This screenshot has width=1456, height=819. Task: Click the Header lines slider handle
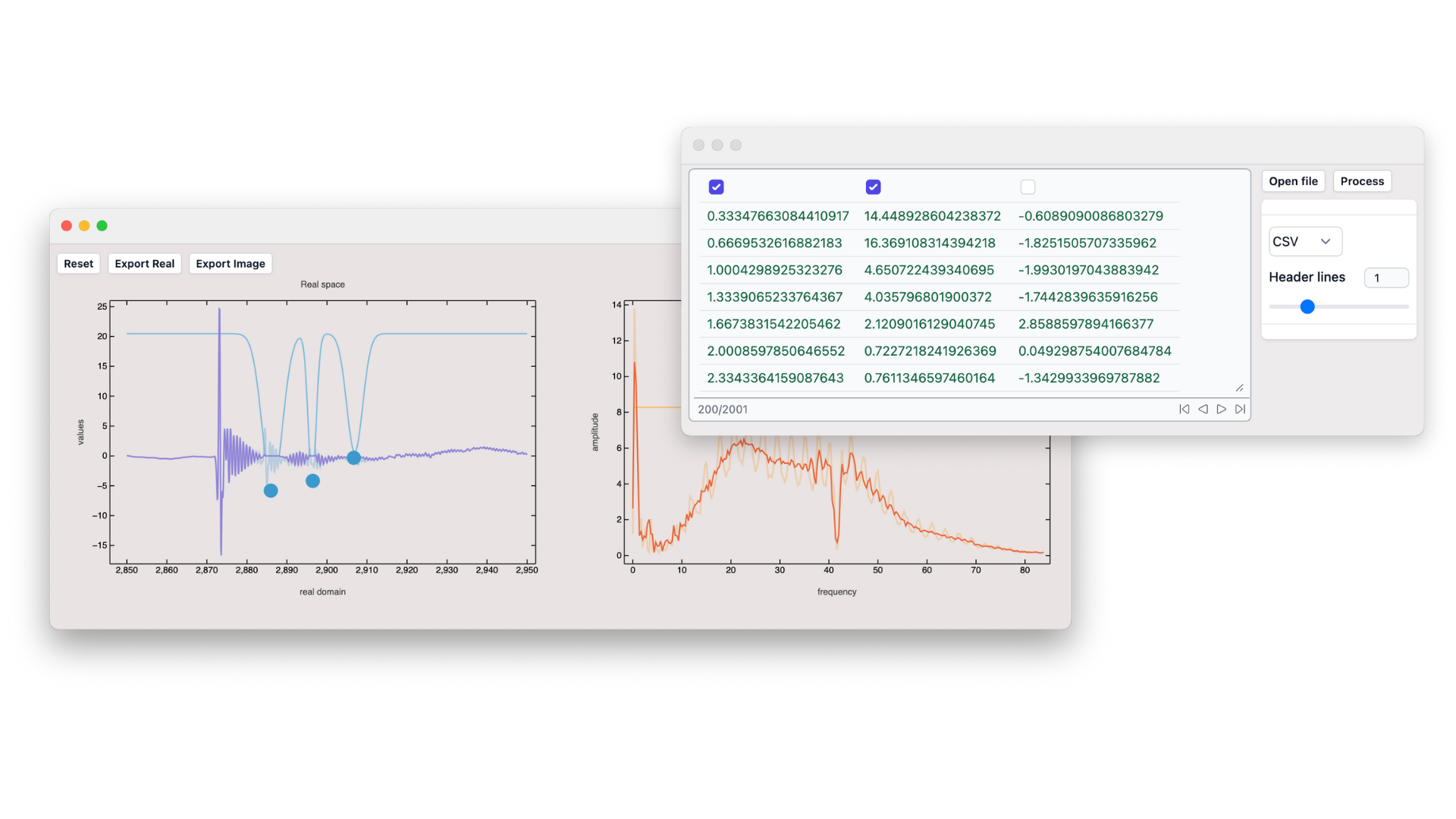coord(1307,306)
